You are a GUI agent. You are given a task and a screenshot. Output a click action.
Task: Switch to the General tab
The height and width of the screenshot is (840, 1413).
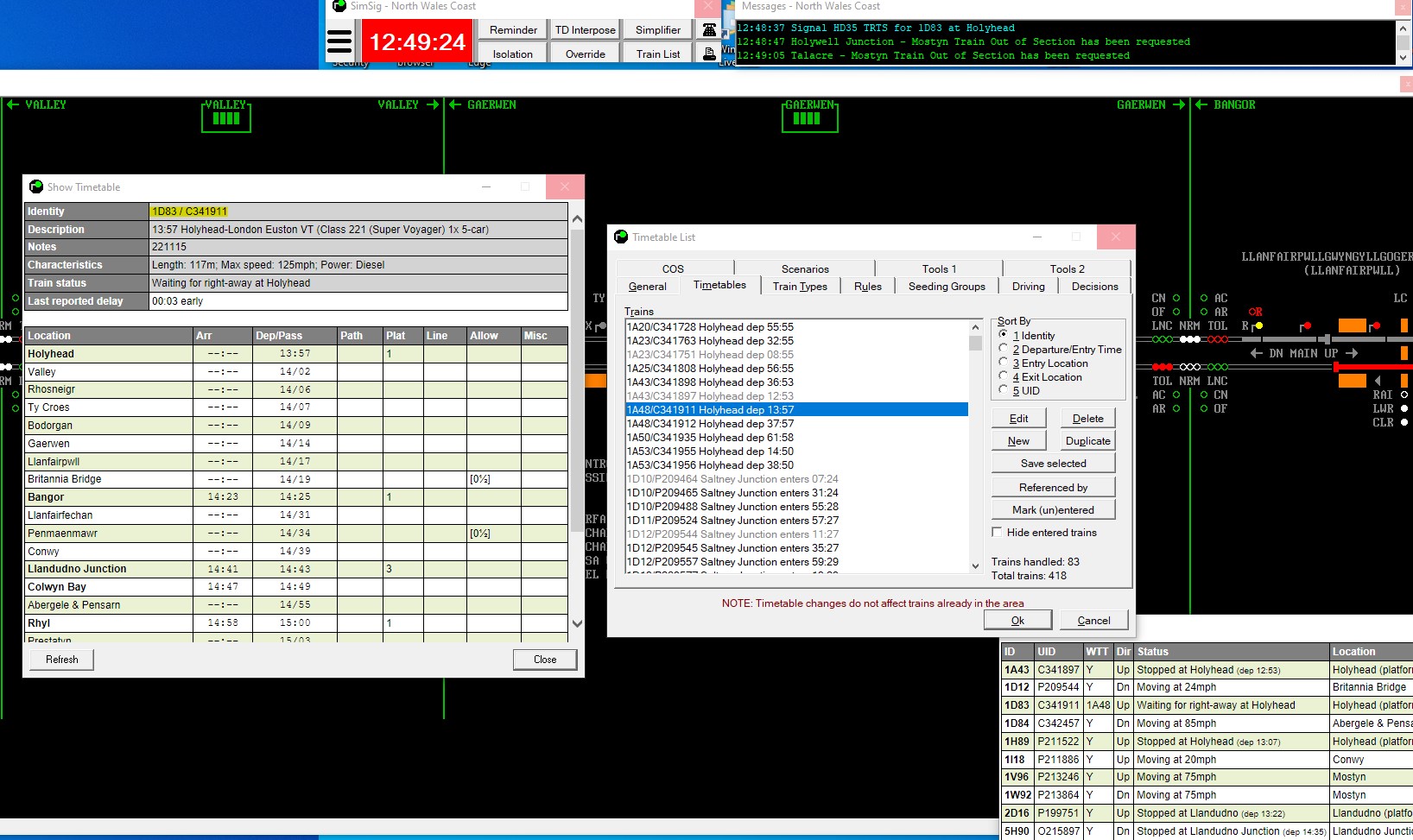[648, 286]
